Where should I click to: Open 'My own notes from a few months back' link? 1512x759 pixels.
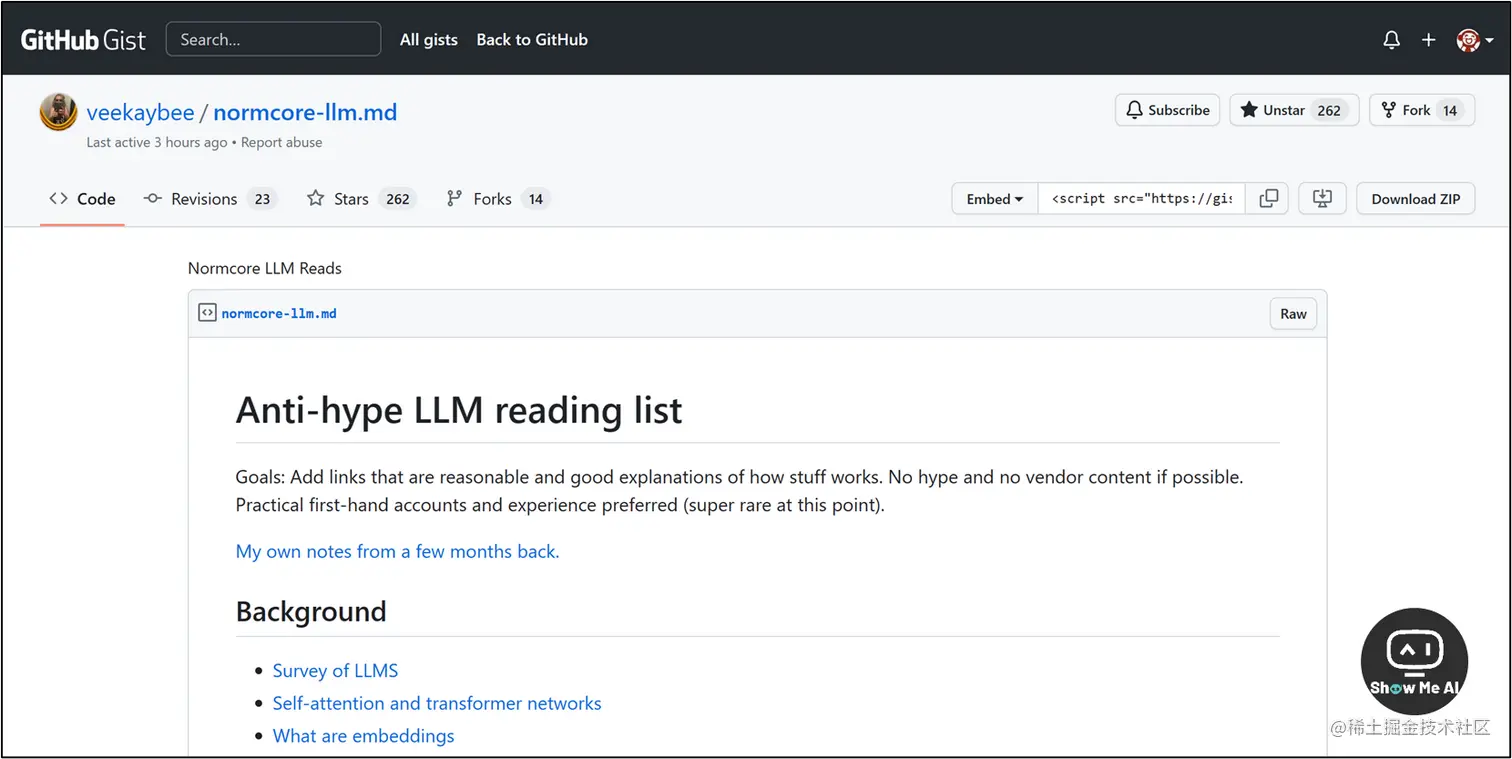pyautogui.click(x=398, y=551)
